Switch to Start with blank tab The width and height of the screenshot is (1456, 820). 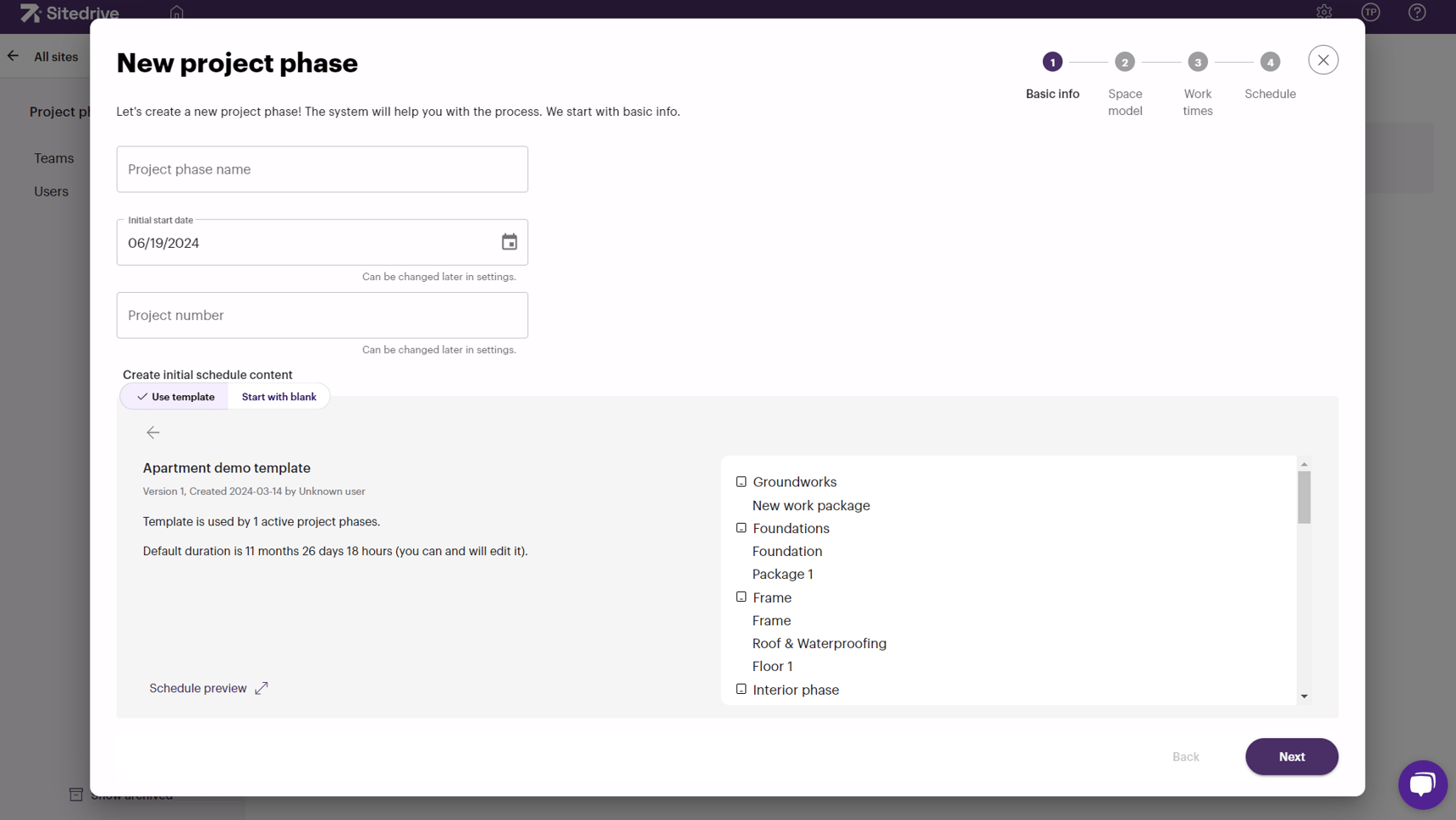[279, 396]
